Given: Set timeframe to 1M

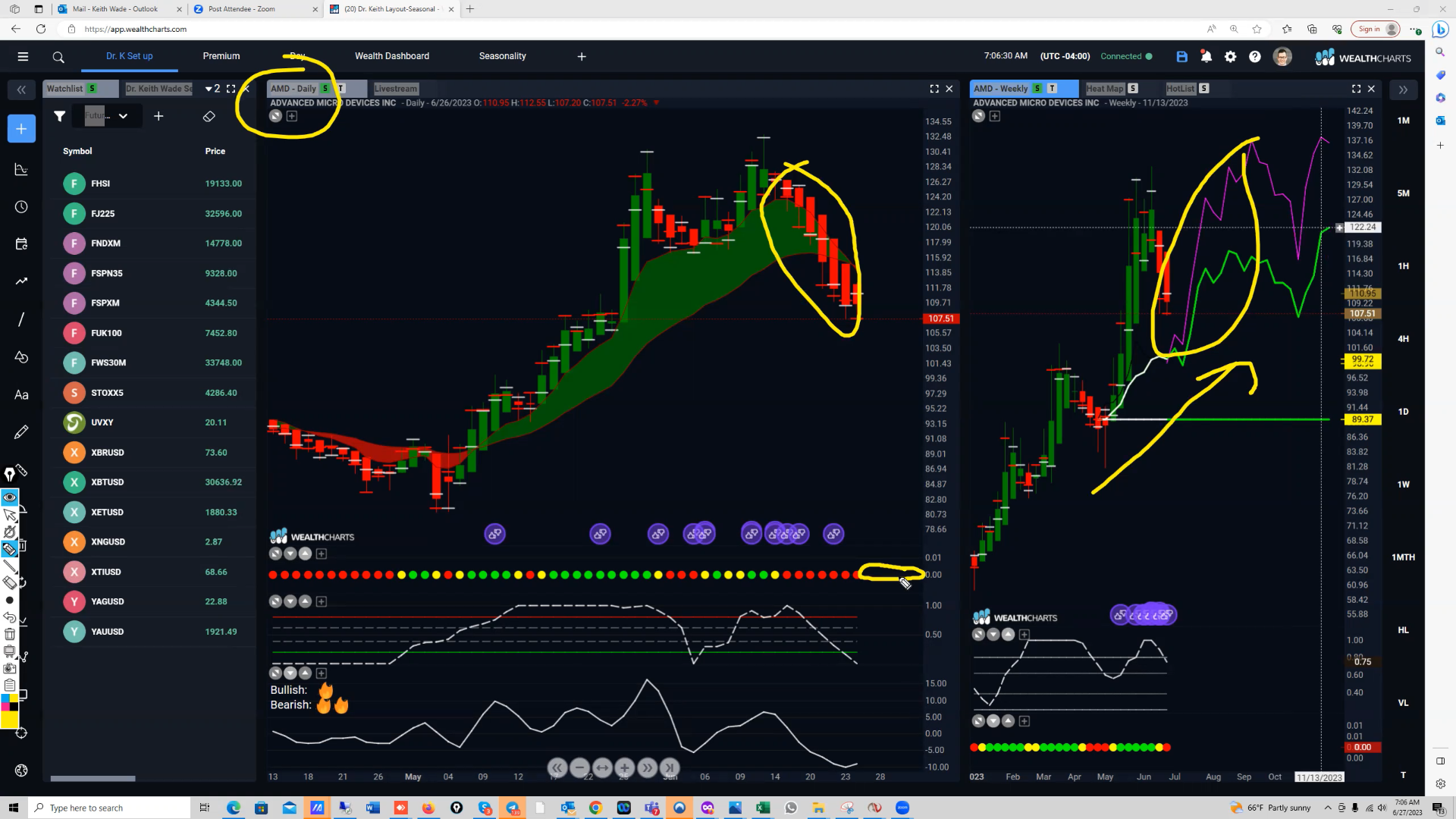Looking at the screenshot, I should [1404, 121].
